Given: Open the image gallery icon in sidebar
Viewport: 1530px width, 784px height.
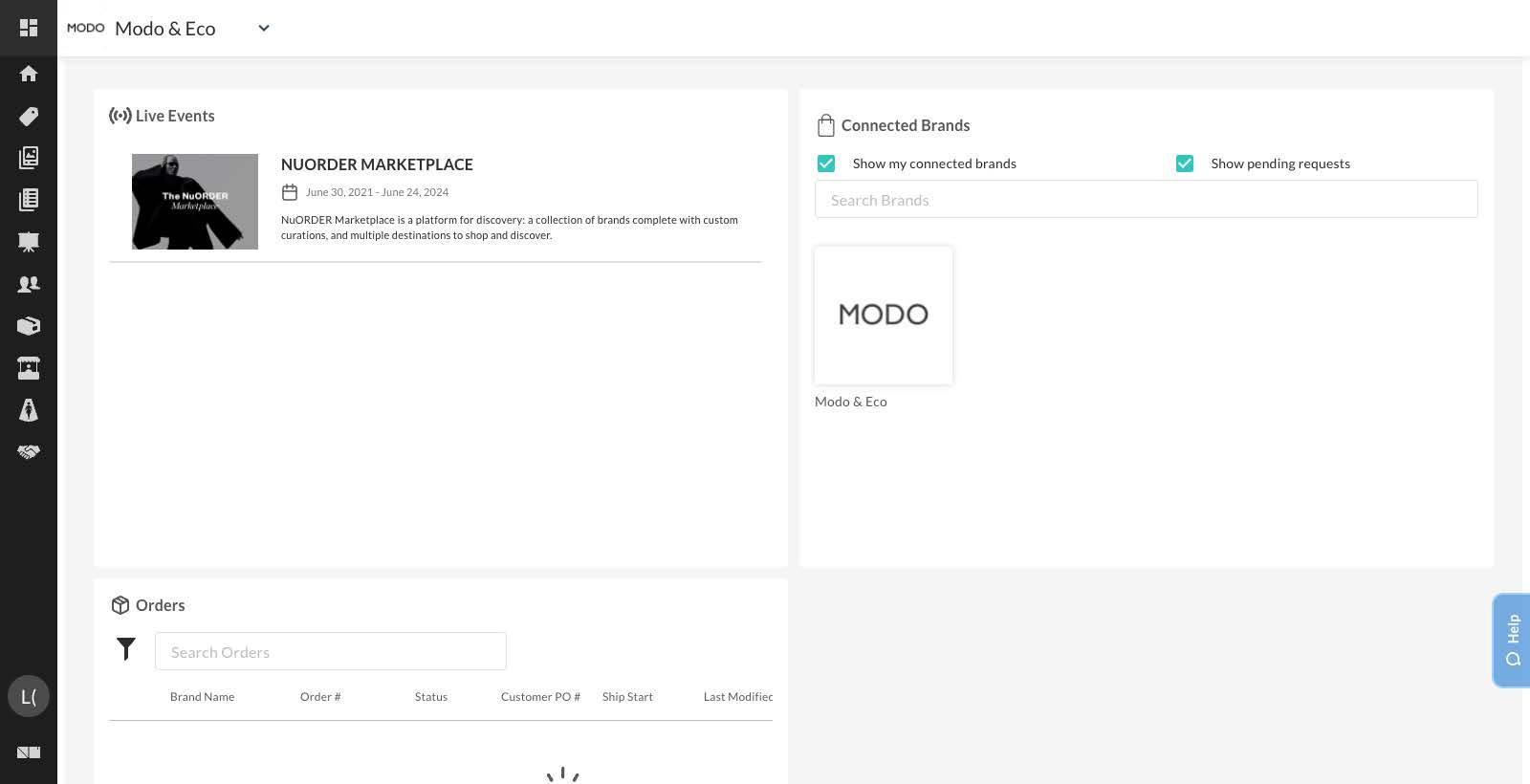Looking at the screenshot, I should click(29, 158).
